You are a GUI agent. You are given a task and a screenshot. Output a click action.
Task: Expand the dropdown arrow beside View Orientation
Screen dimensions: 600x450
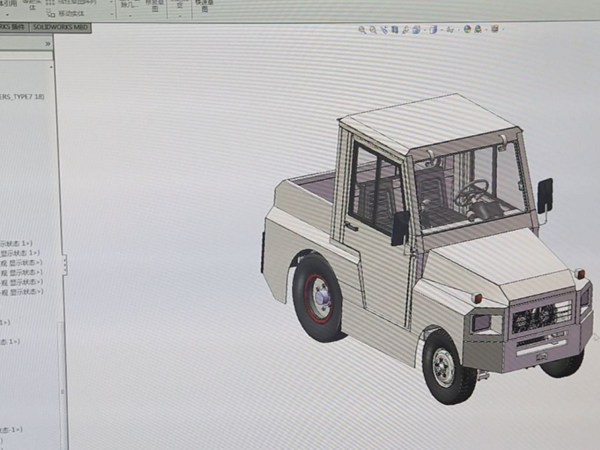tap(424, 30)
